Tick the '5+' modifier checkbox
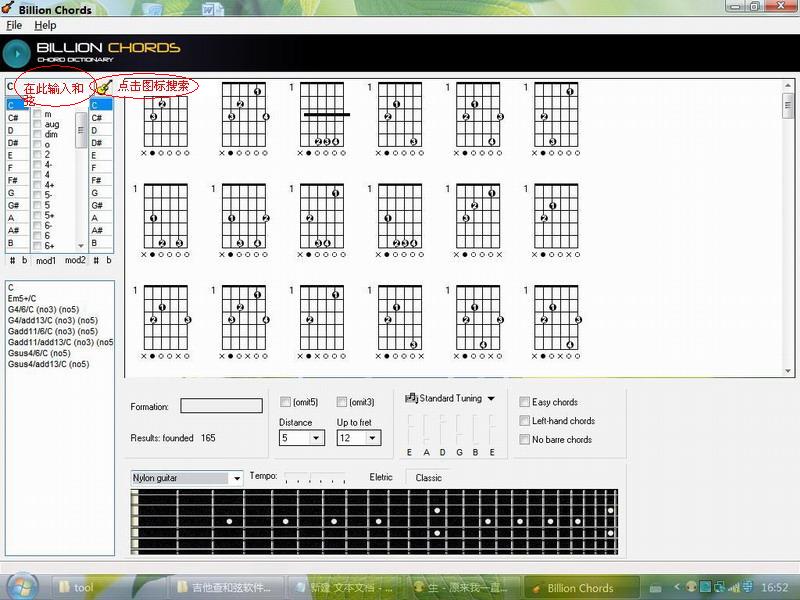The image size is (800, 600). click(x=37, y=215)
